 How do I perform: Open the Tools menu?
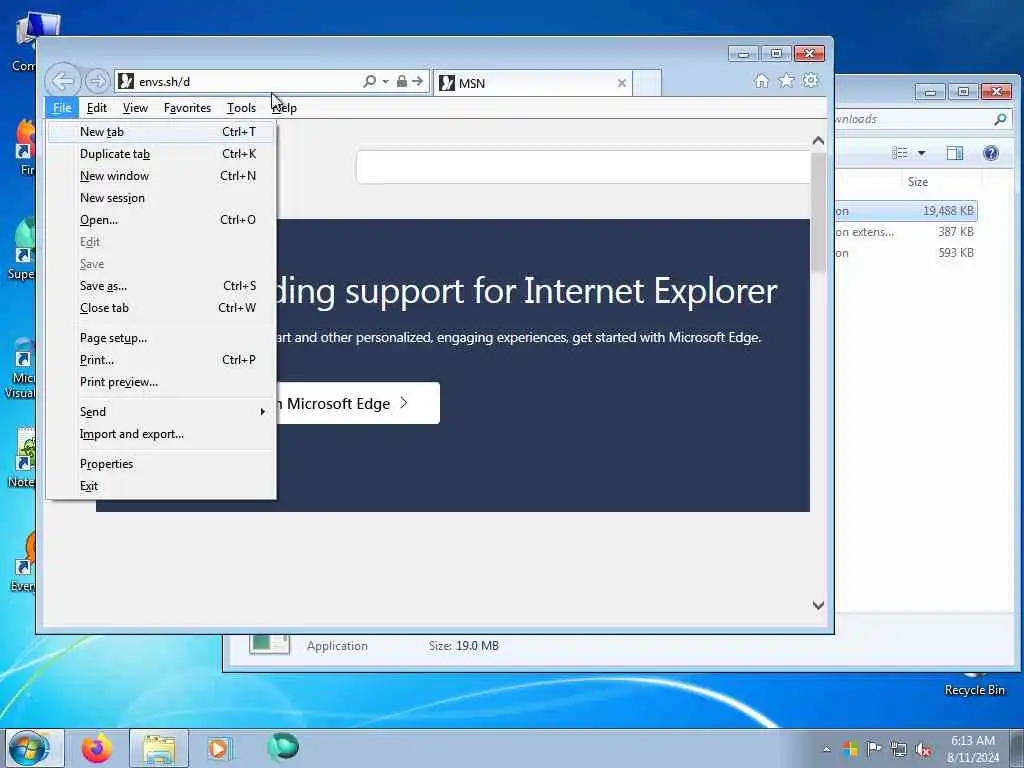241,108
